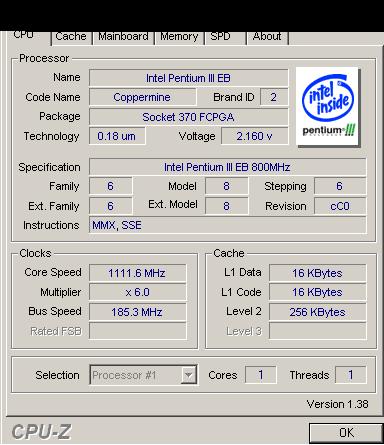Click the OK button

coord(346,433)
